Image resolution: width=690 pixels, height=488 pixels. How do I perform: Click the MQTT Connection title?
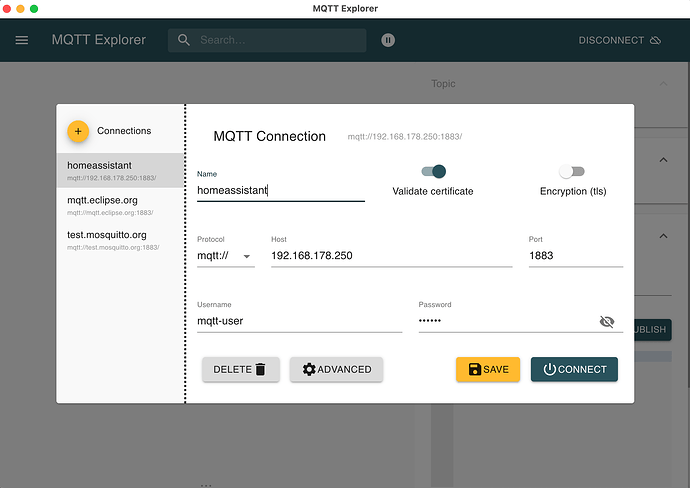pyautogui.click(x=269, y=136)
